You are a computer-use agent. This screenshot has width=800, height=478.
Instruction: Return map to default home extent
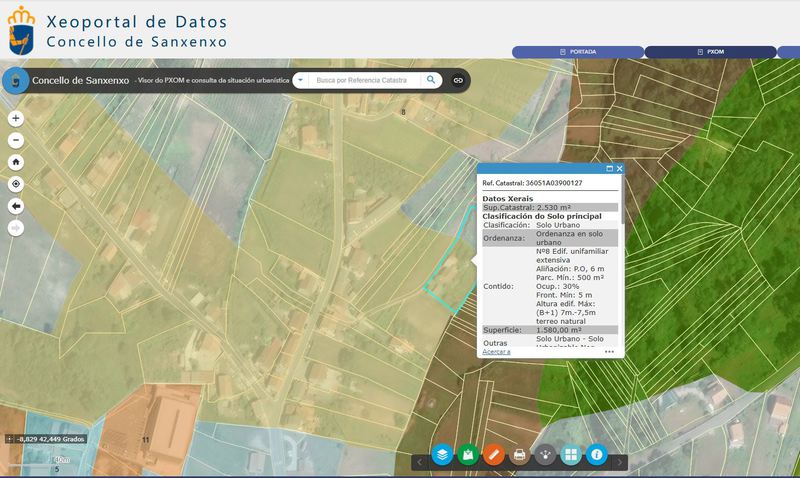click(x=16, y=162)
